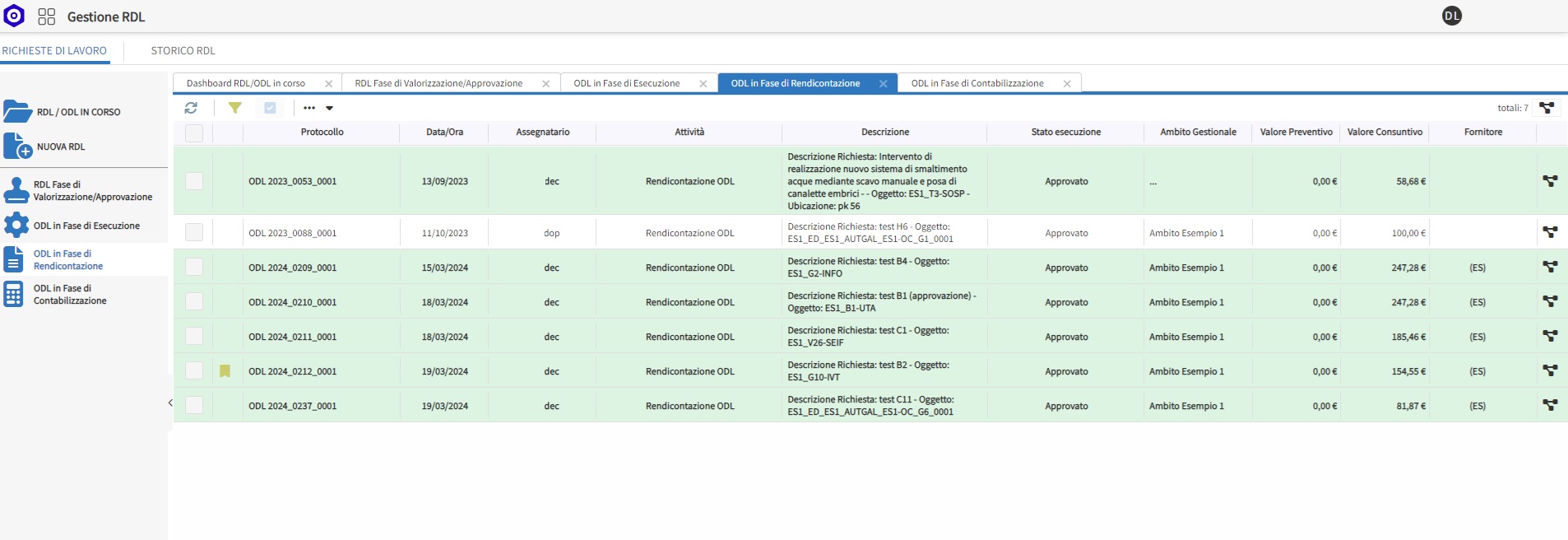
Task: Click the NUOVA RDL new document icon
Action: click(x=17, y=146)
